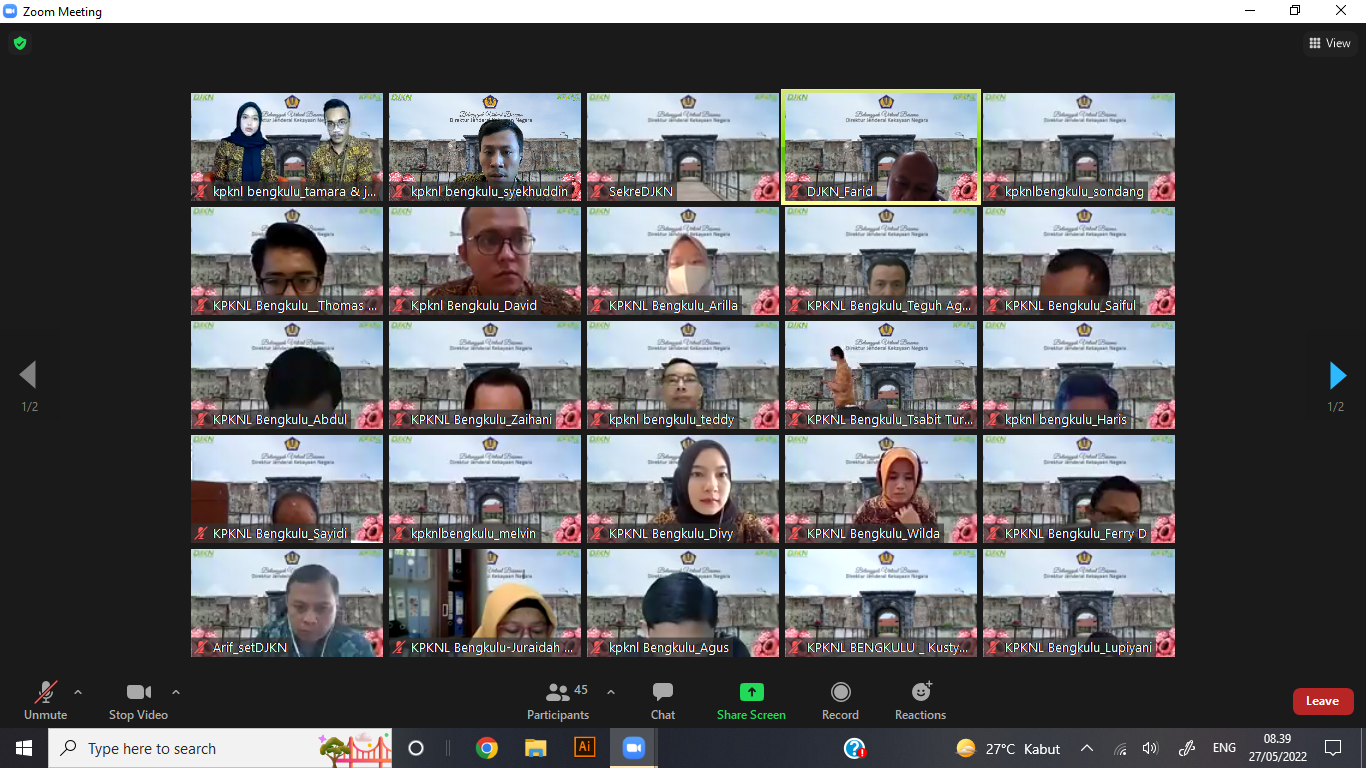Go to previous page of participants
This screenshot has width=1366, height=768.
pyautogui.click(x=28, y=376)
